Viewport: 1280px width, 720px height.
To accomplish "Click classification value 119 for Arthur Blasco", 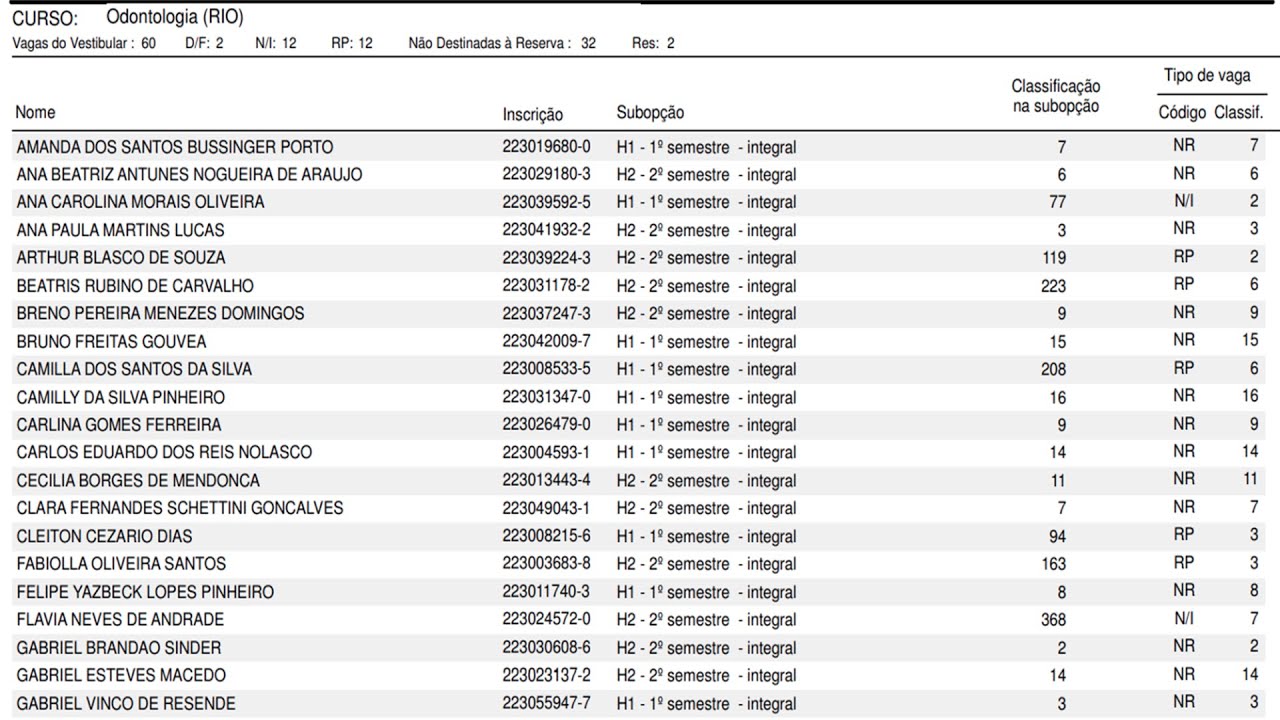I will pyautogui.click(x=1054, y=258).
